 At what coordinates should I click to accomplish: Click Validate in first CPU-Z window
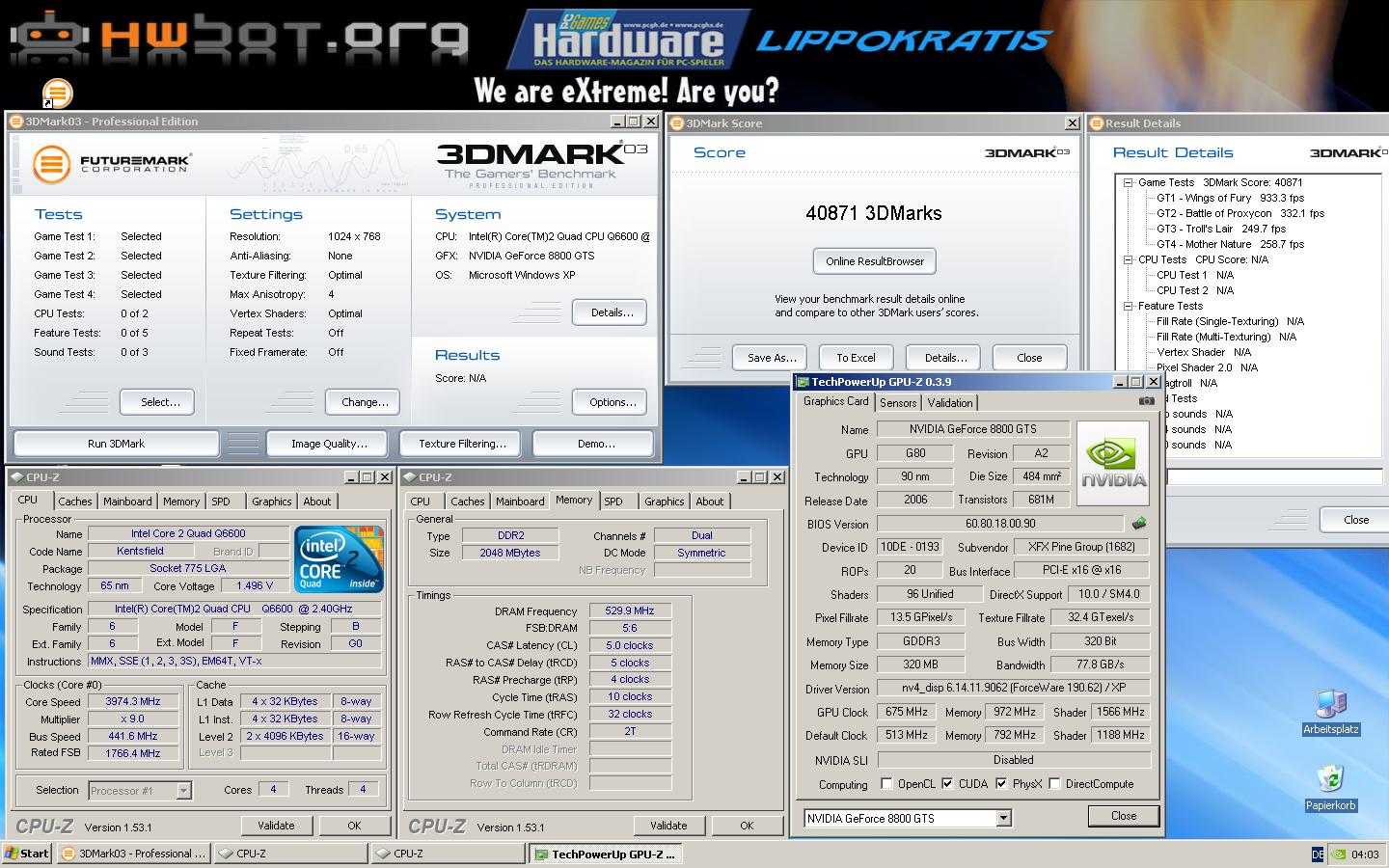276,826
